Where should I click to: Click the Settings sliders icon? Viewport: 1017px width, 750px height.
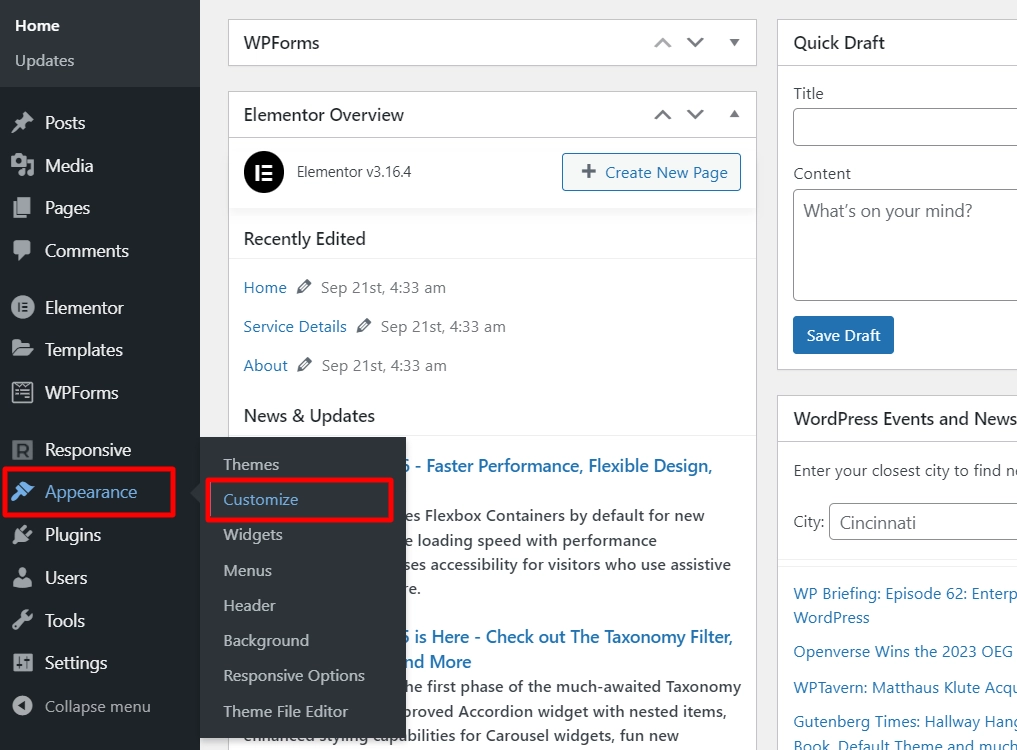click(x=23, y=662)
